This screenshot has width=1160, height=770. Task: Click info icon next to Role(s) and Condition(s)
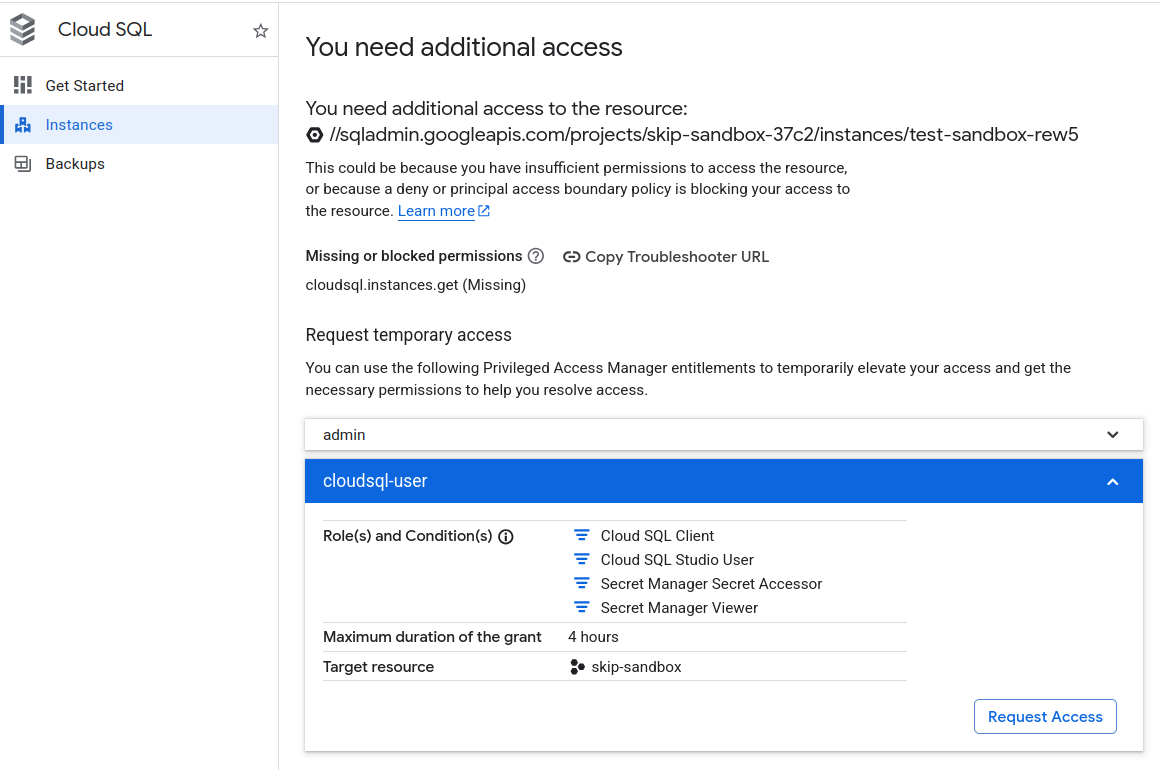(x=506, y=537)
